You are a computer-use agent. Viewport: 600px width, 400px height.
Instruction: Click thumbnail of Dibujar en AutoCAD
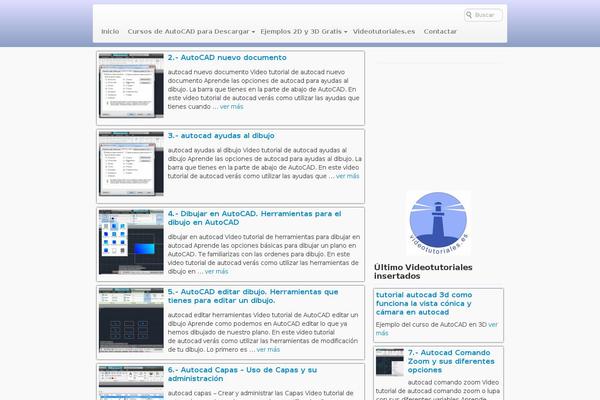[131, 242]
